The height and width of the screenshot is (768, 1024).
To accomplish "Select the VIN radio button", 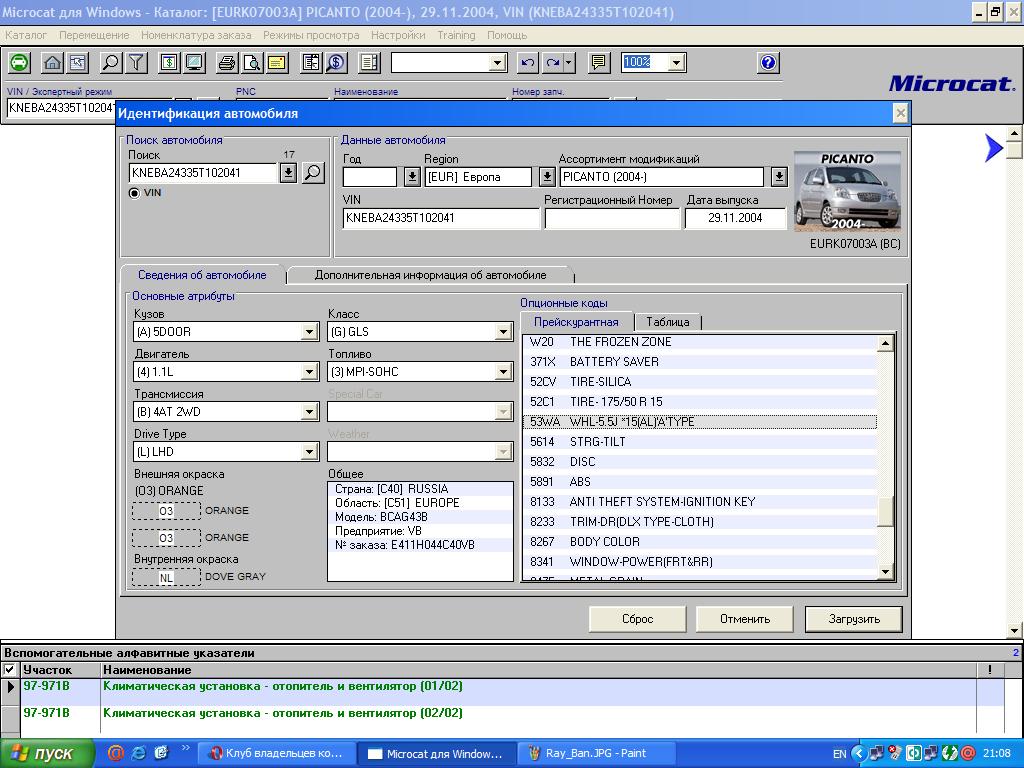I will [135, 193].
